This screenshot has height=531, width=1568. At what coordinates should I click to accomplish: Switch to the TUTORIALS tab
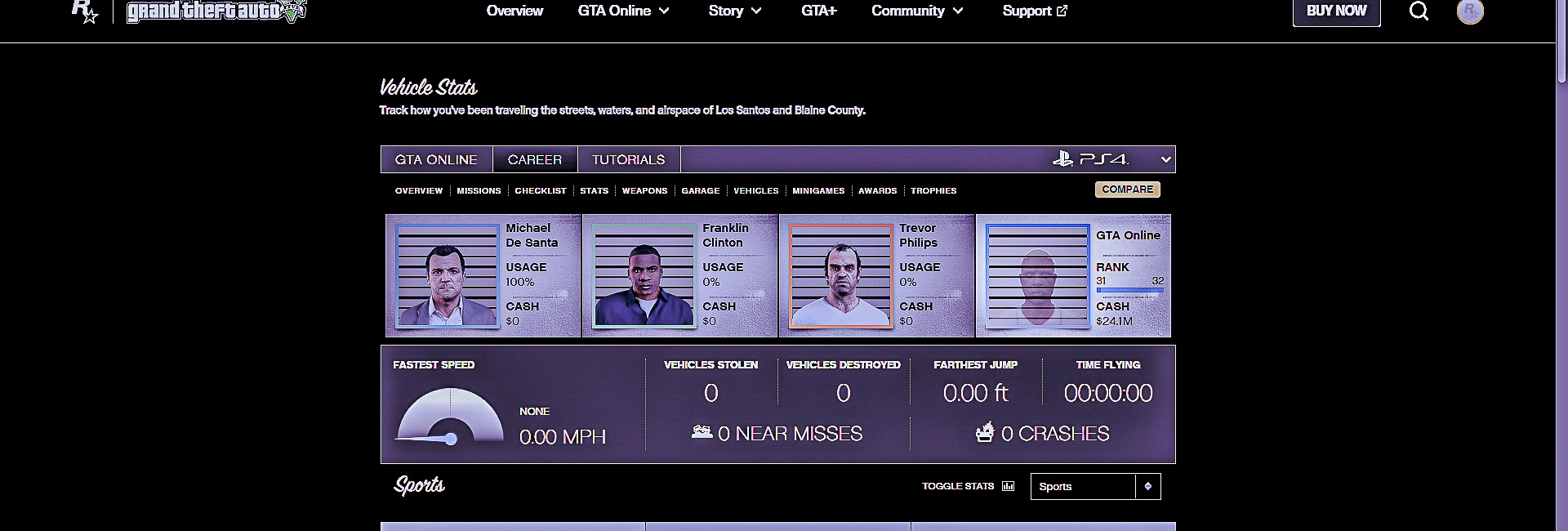point(629,159)
